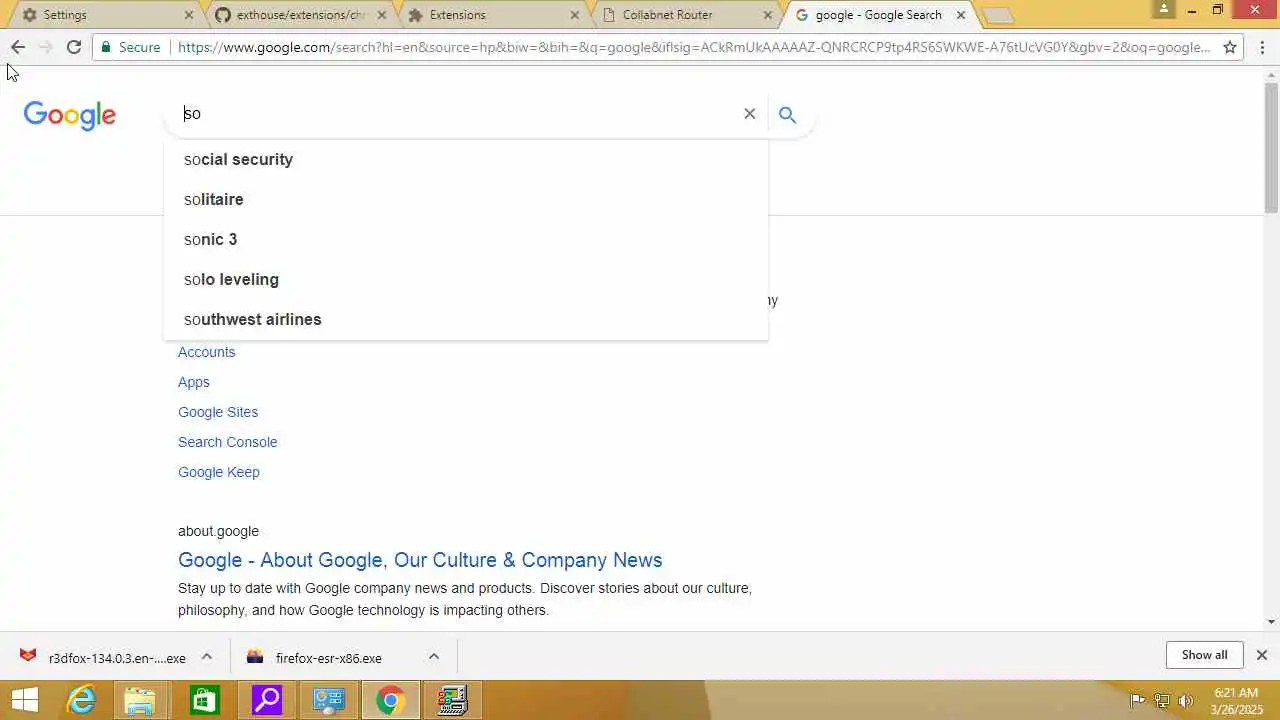The width and height of the screenshot is (1280, 720).
Task: Open Chrome menu with three dots
Action: tap(1262, 47)
